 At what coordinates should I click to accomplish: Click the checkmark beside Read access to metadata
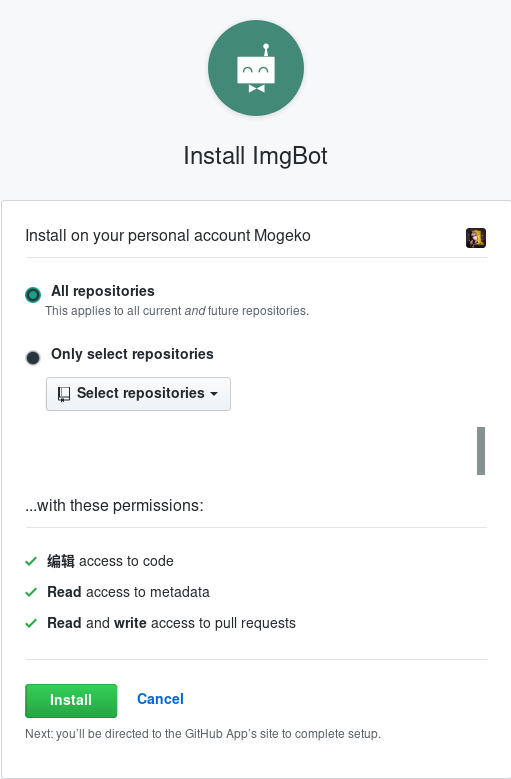tap(31, 592)
